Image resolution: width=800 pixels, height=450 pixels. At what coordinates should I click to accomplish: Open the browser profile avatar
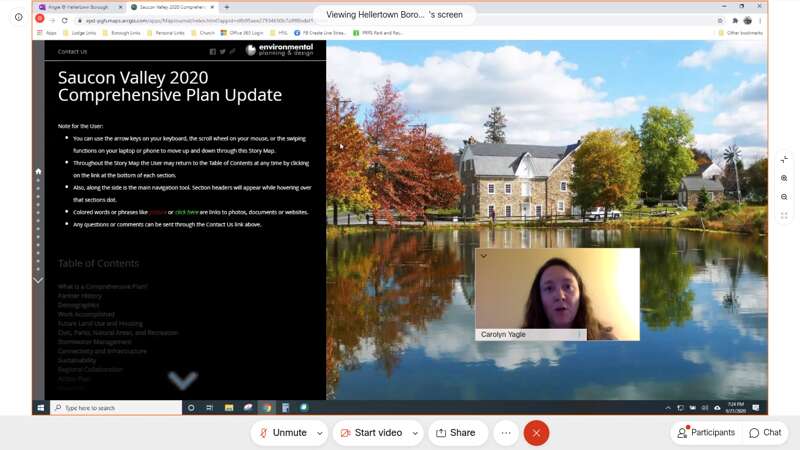747,21
